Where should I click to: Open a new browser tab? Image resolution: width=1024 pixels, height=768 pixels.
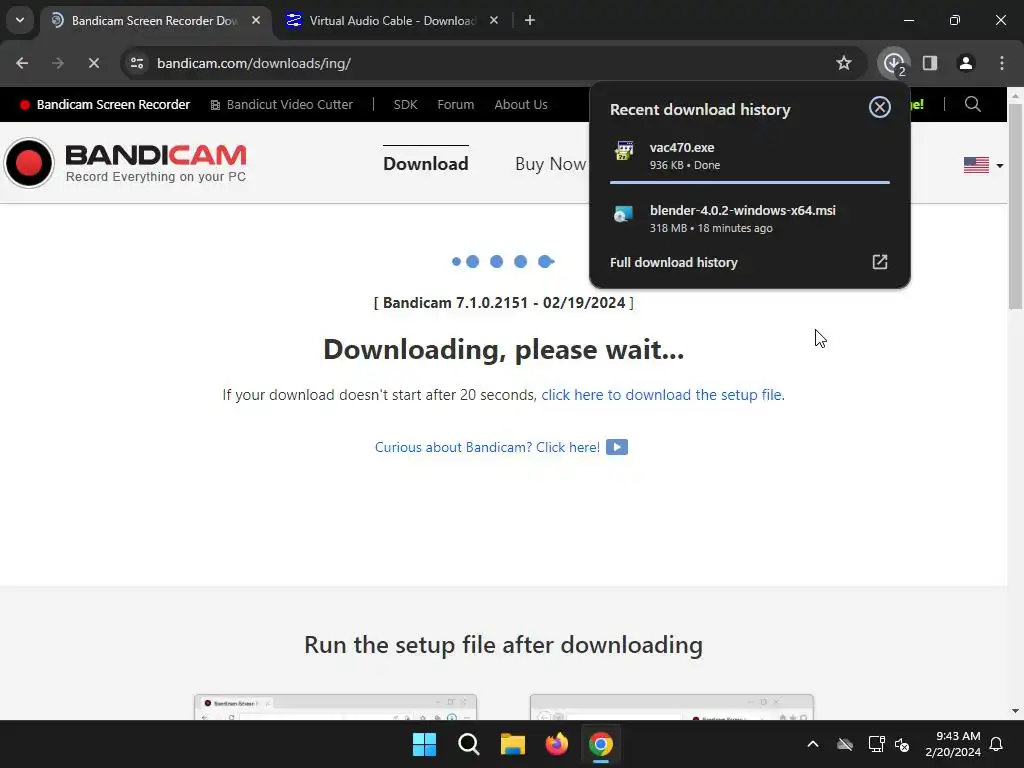(530, 20)
